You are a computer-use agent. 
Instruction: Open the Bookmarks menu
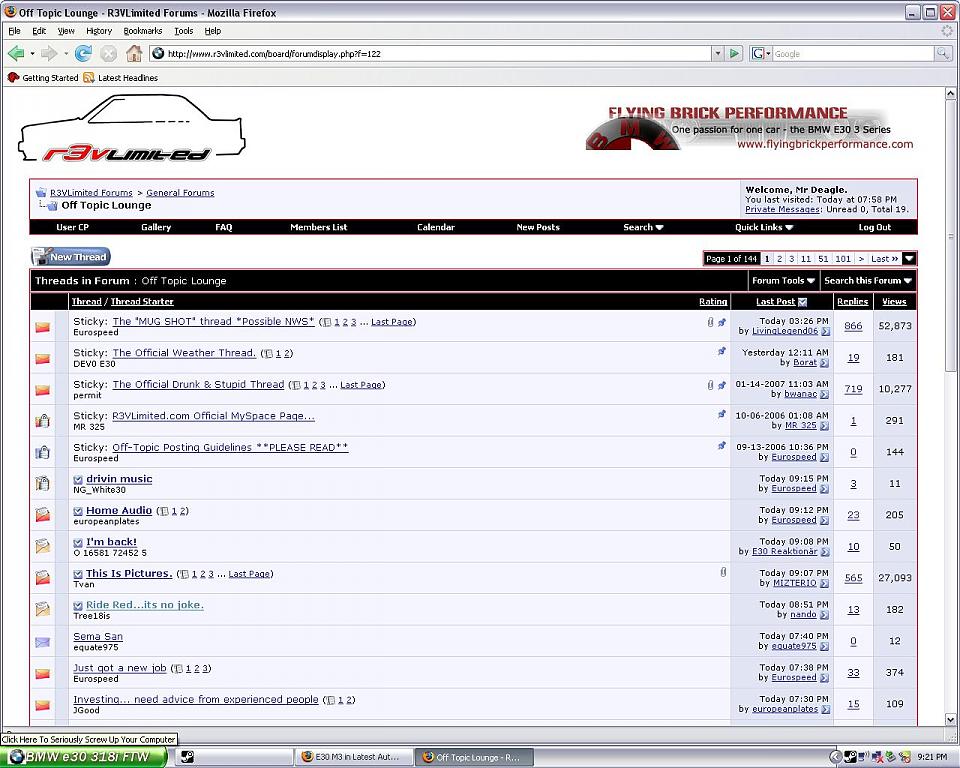tap(142, 31)
